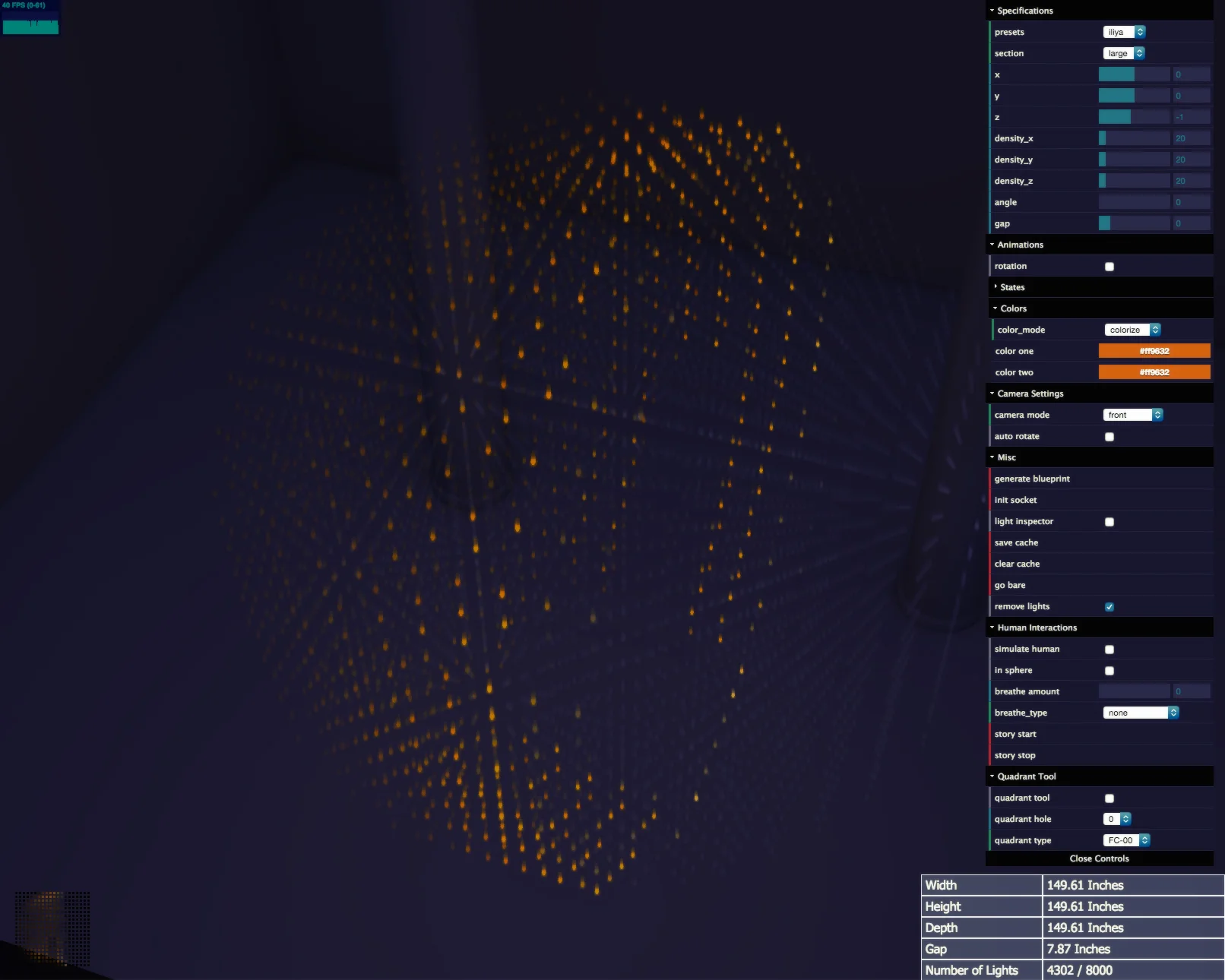The width and height of the screenshot is (1225, 980).
Task: Click the angle value input field
Action: (1192, 202)
